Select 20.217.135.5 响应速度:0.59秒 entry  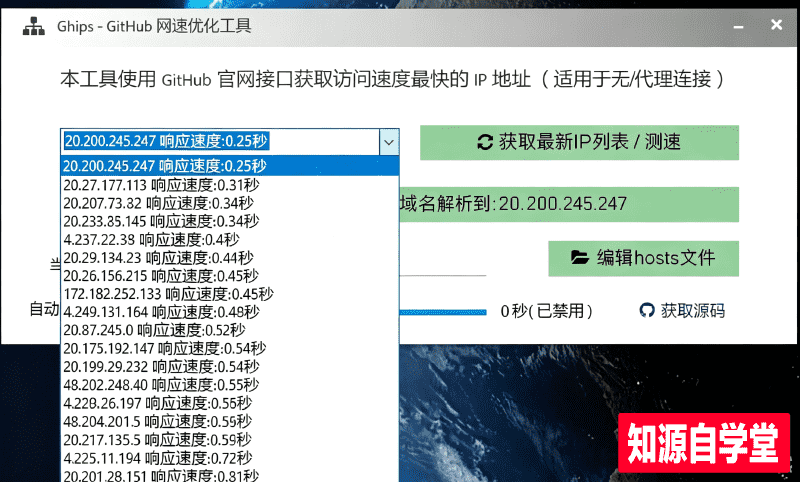pyautogui.click(x=230, y=439)
